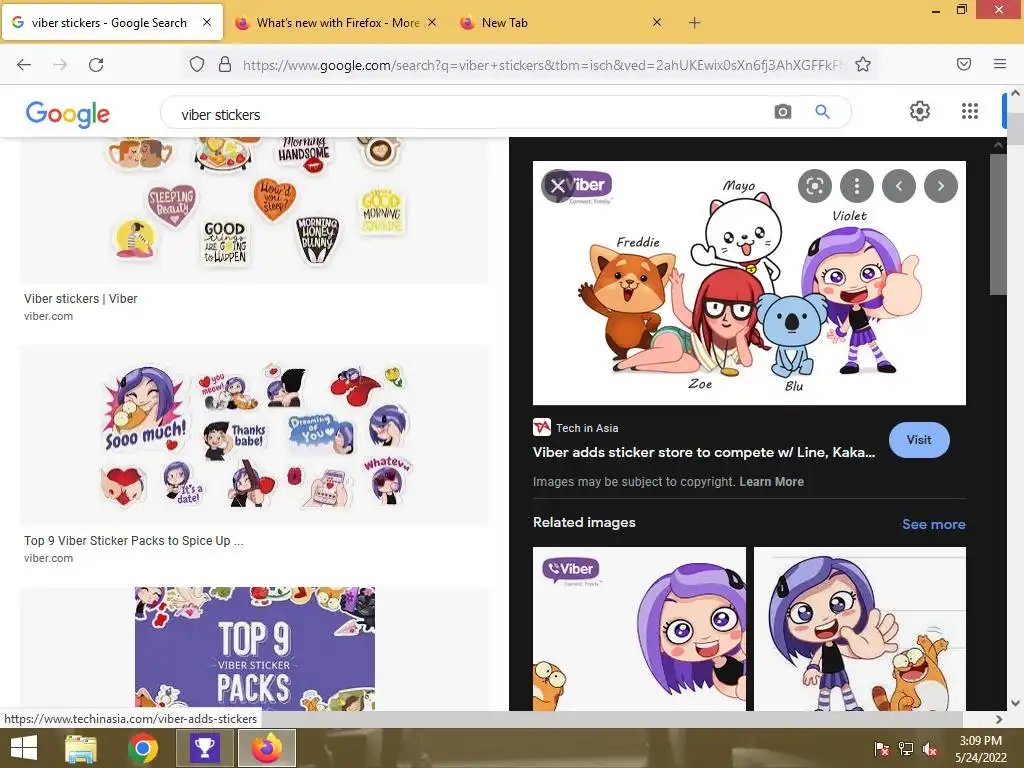Close the What's new with Firefox tab
The width and height of the screenshot is (1024, 768).
point(432,22)
